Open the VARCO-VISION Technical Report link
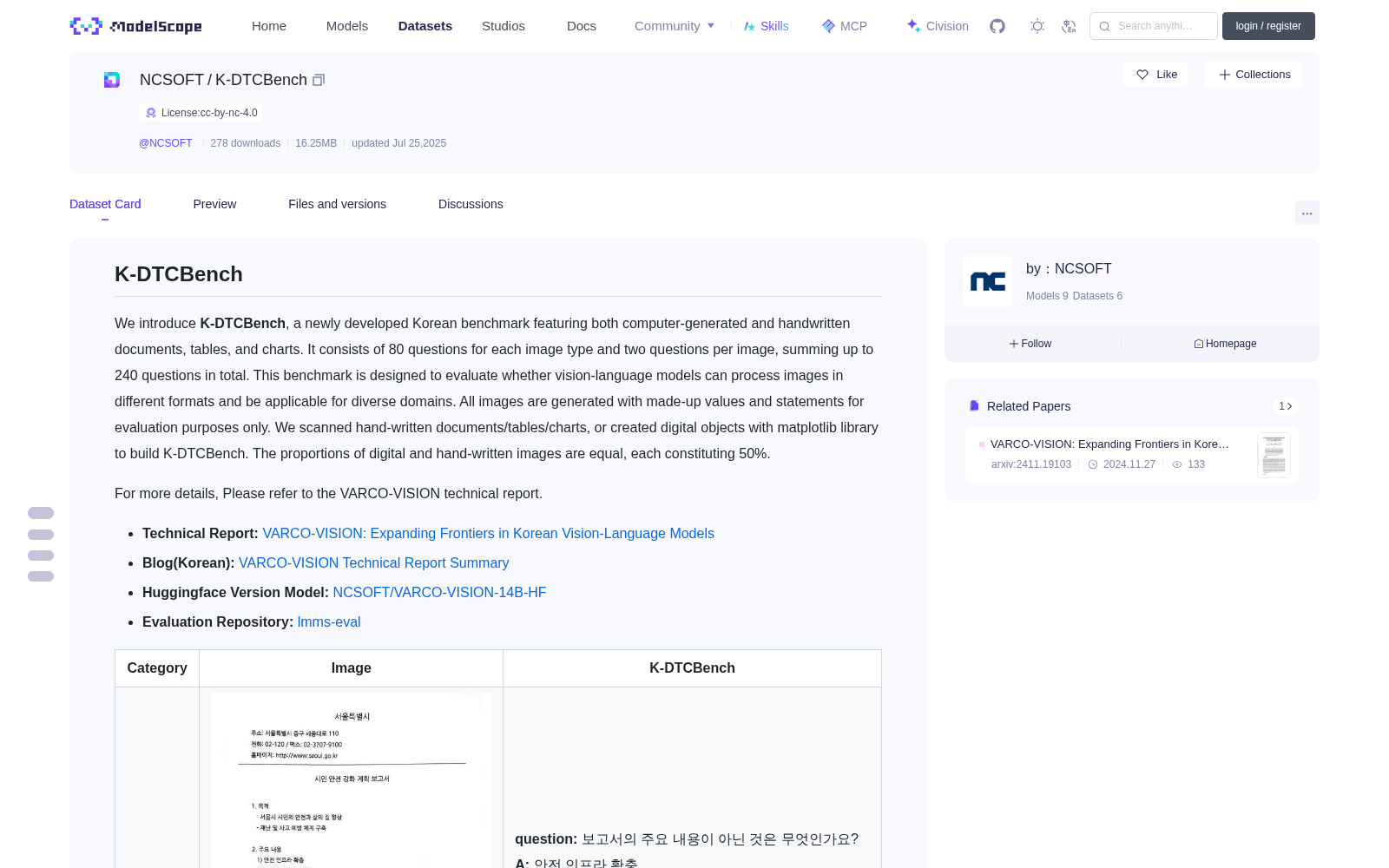The image size is (1389, 868). click(x=489, y=534)
